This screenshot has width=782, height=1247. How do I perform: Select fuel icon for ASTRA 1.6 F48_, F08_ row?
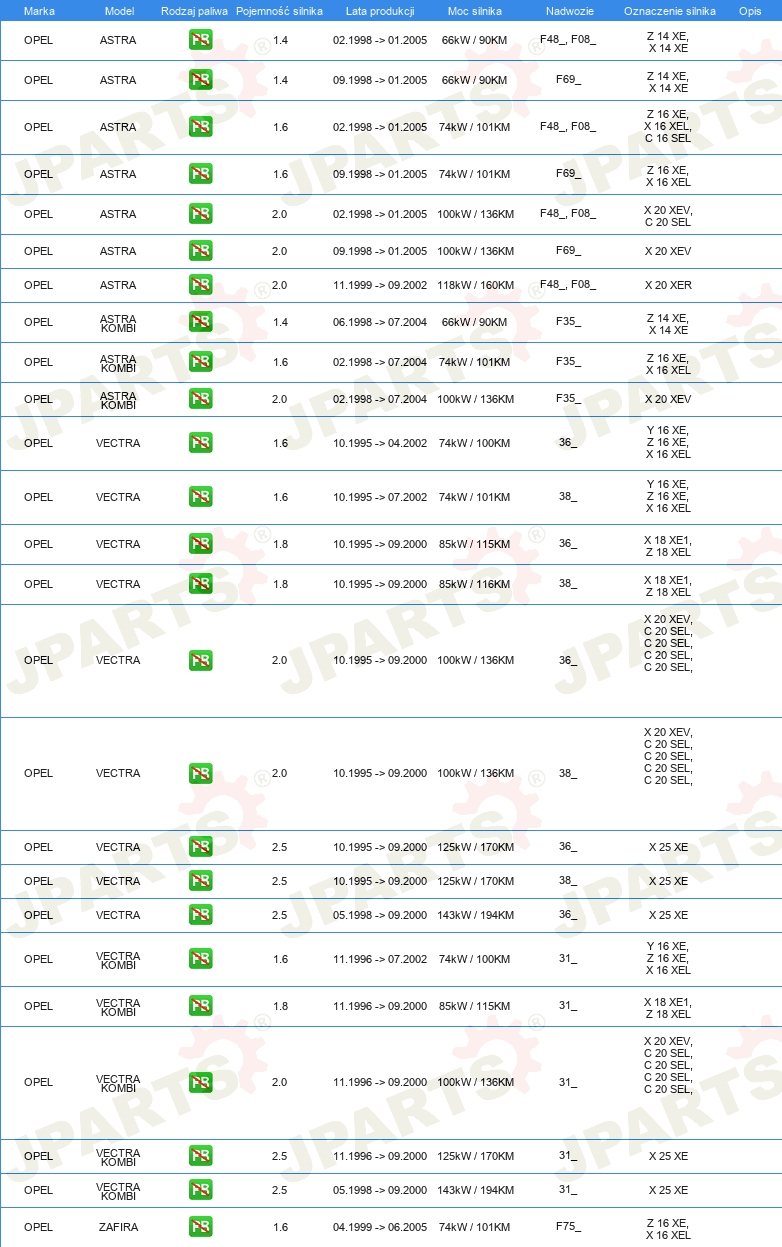tap(200, 127)
